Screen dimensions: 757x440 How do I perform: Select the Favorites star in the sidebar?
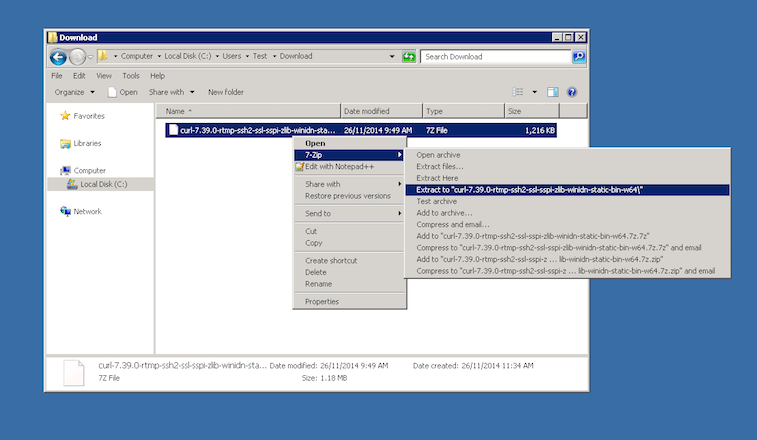[x=66, y=116]
